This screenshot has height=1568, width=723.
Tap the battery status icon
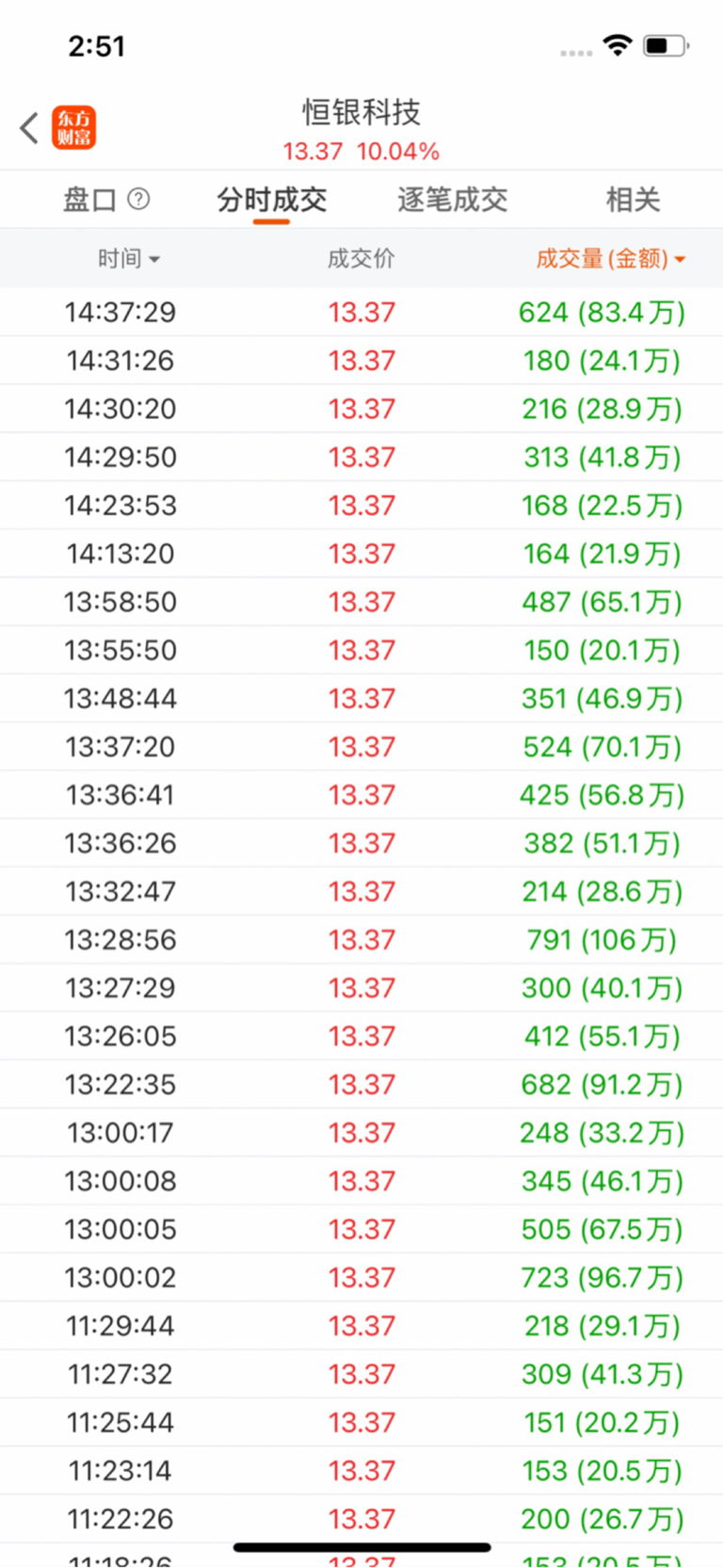666,45
